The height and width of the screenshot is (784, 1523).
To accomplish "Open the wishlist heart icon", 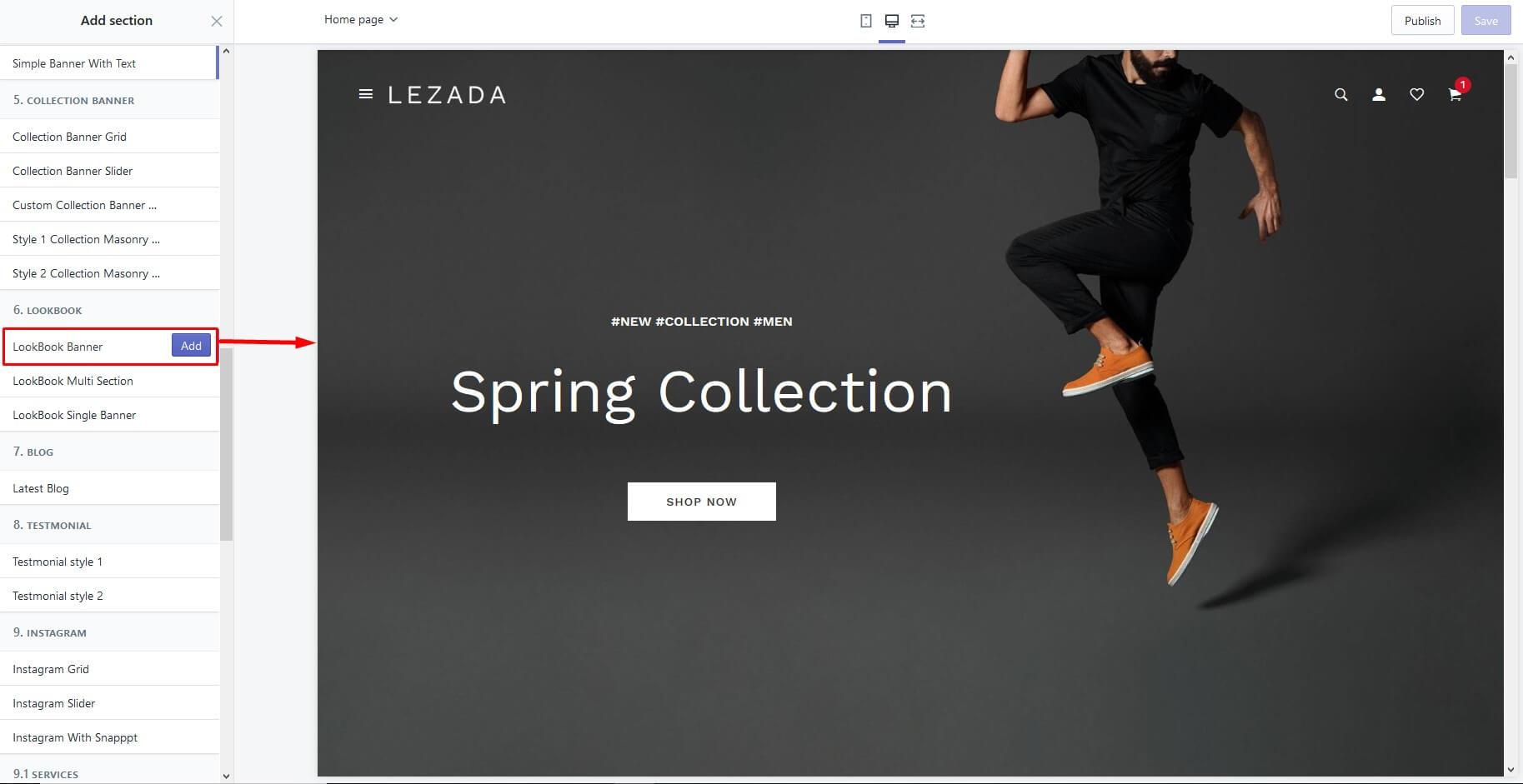I will 1417,95.
